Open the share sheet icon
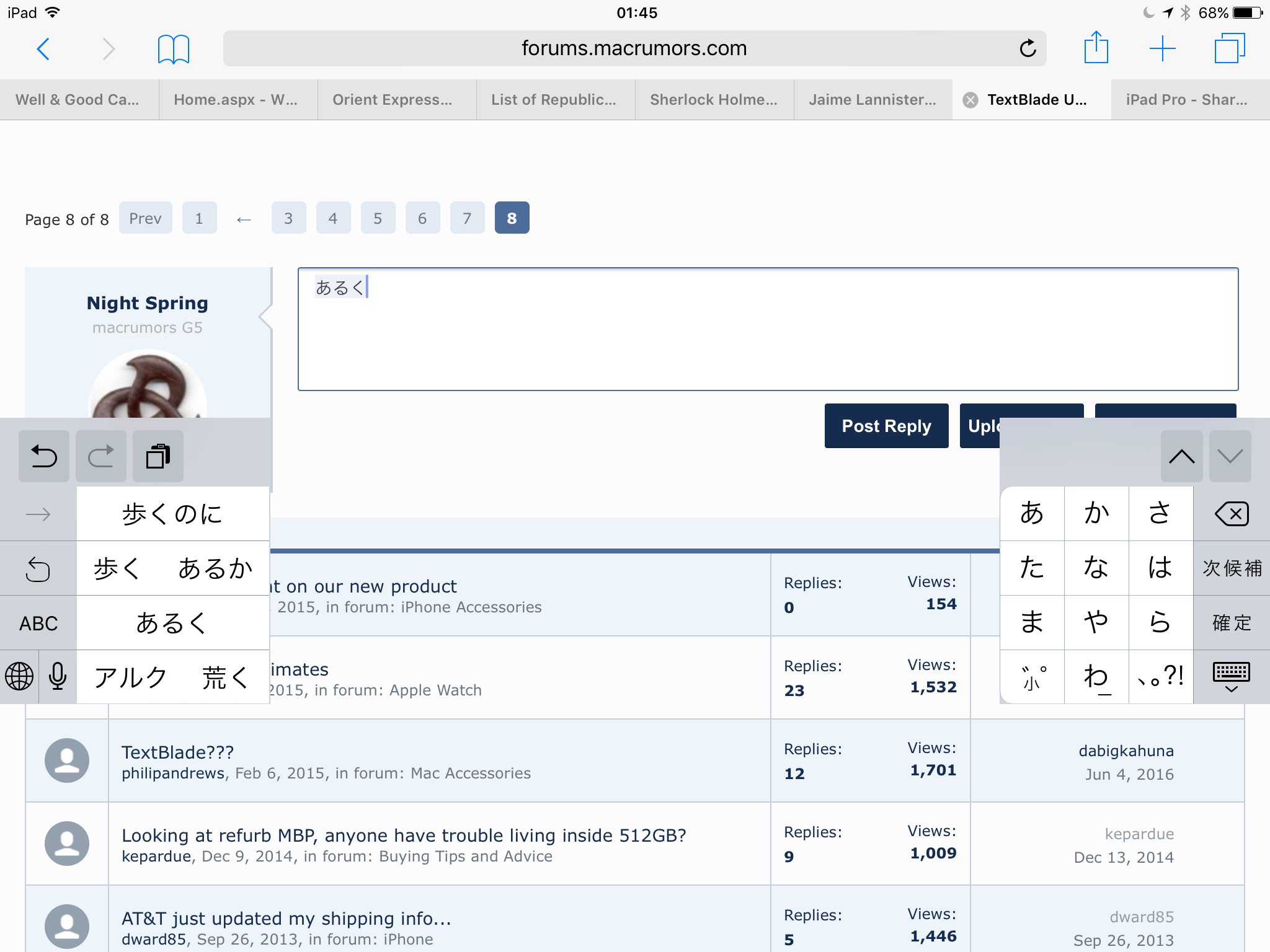This screenshot has width=1270, height=952. tap(1096, 48)
